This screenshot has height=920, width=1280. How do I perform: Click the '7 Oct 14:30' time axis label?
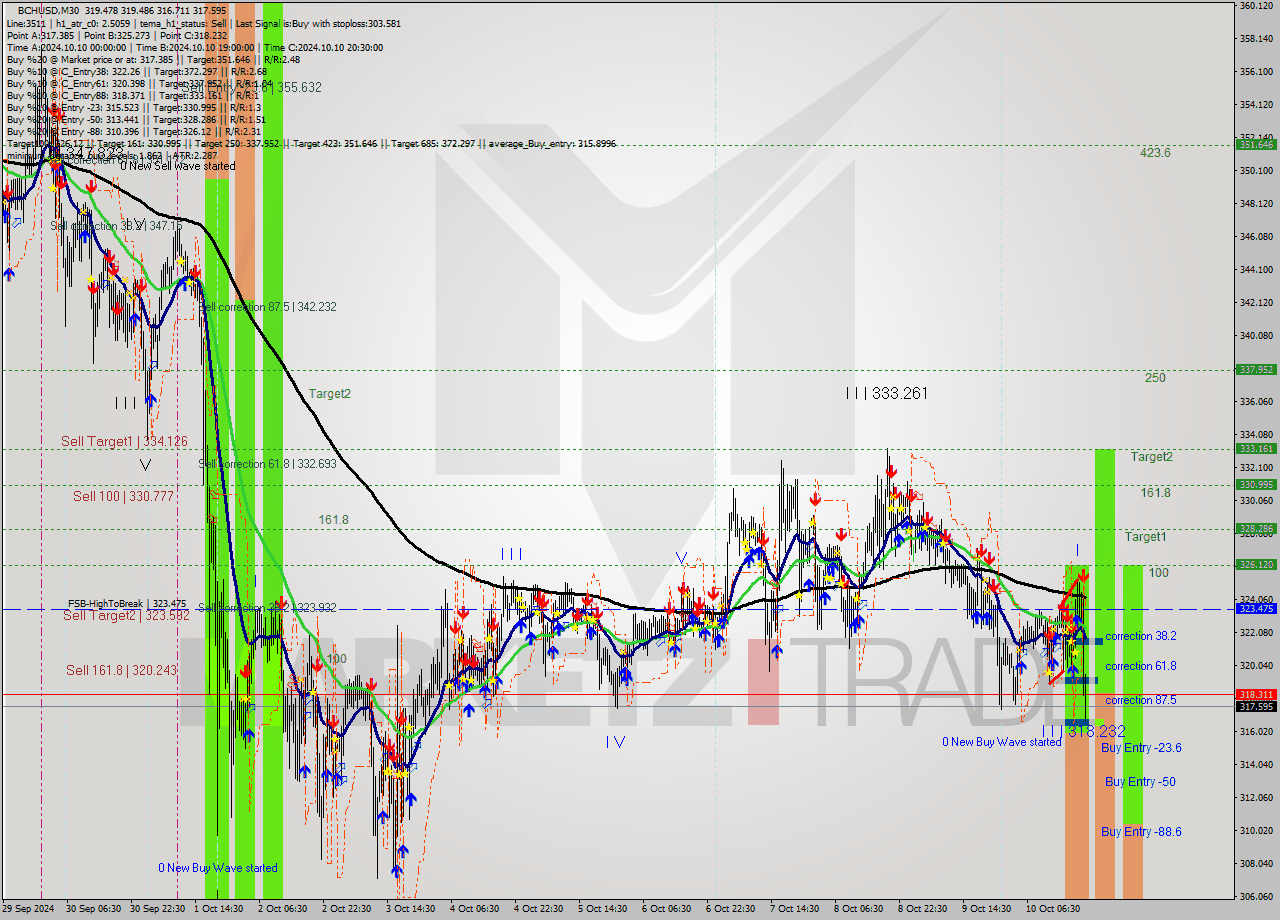click(x=795, y=909)
